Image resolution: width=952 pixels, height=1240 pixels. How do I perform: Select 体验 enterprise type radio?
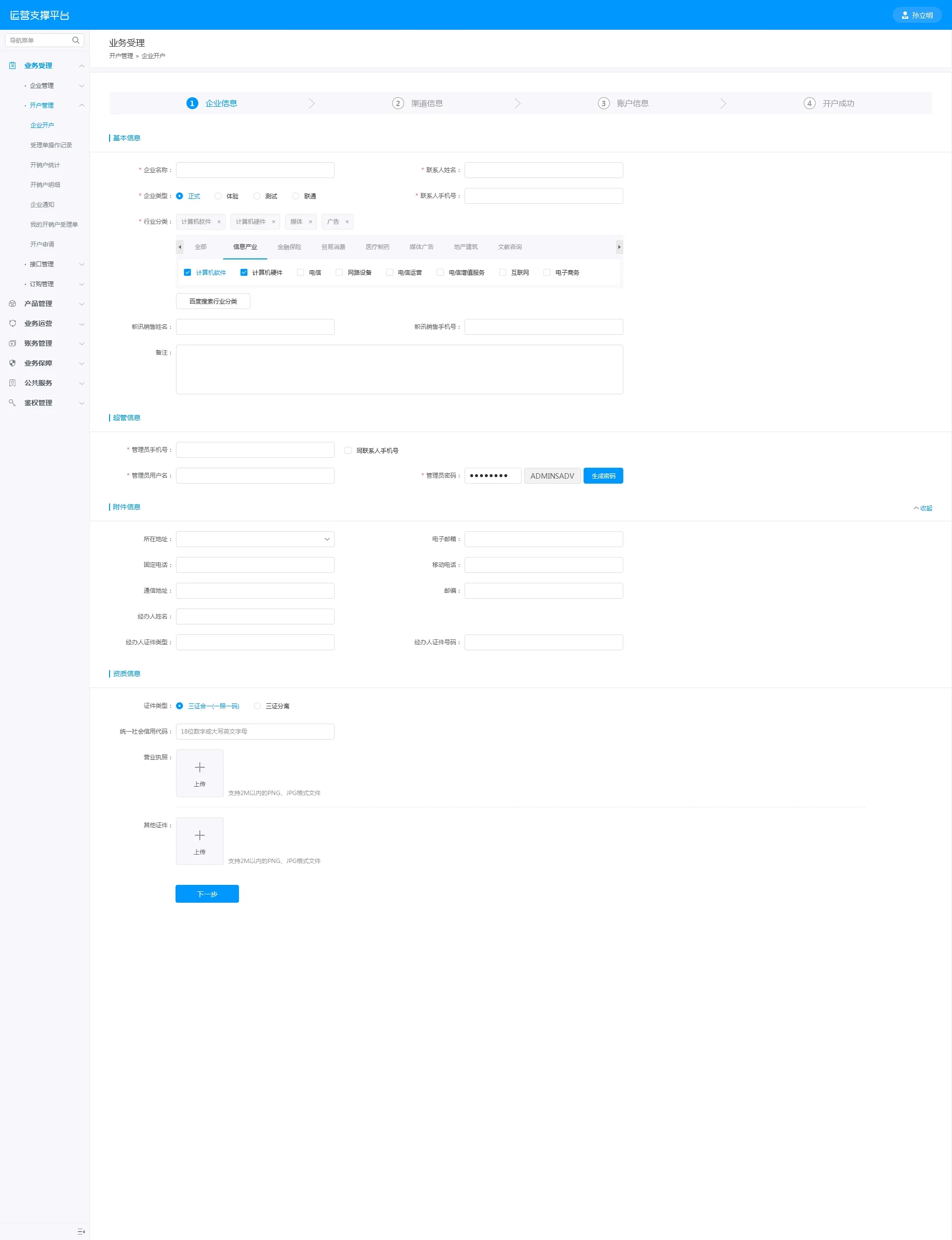(x=218, y=196)
